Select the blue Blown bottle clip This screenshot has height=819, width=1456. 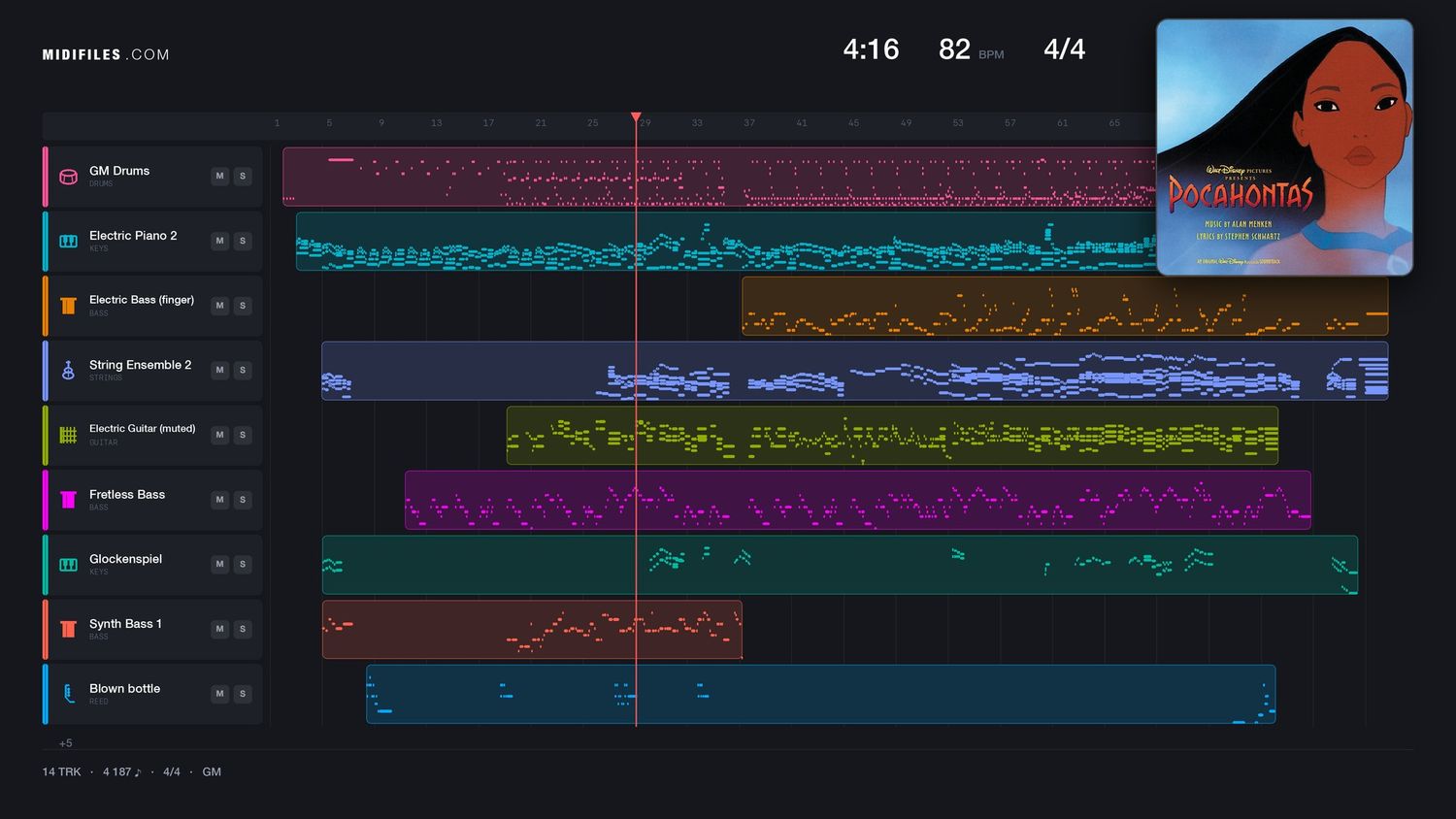(x=820, y=694)
